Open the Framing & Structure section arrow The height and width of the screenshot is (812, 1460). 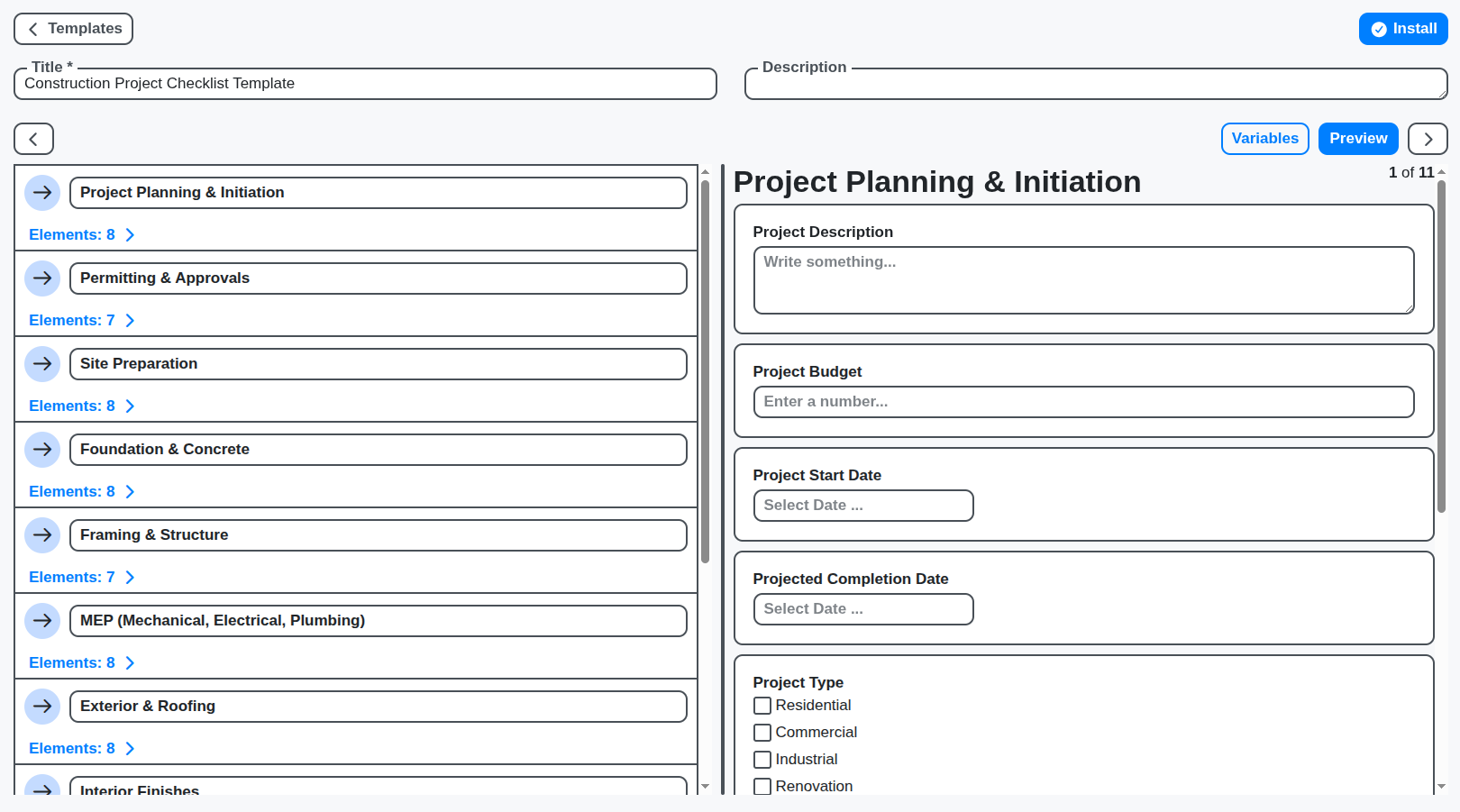[x=42, y=534]
